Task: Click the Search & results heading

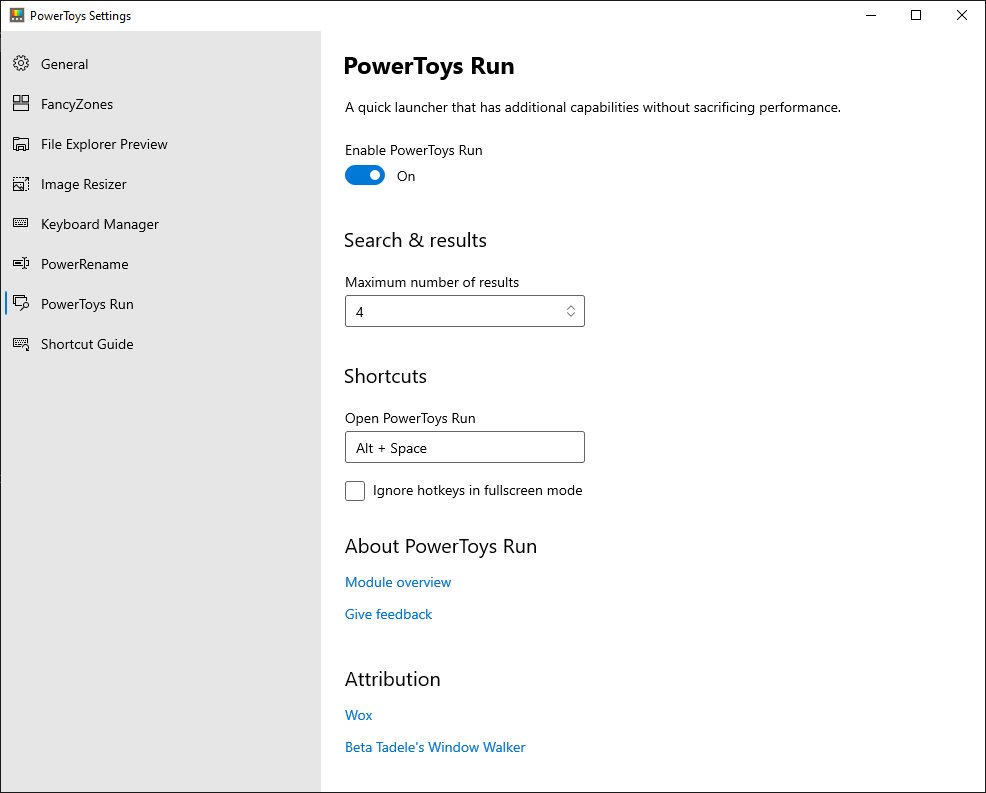Action: coord(415,240)
